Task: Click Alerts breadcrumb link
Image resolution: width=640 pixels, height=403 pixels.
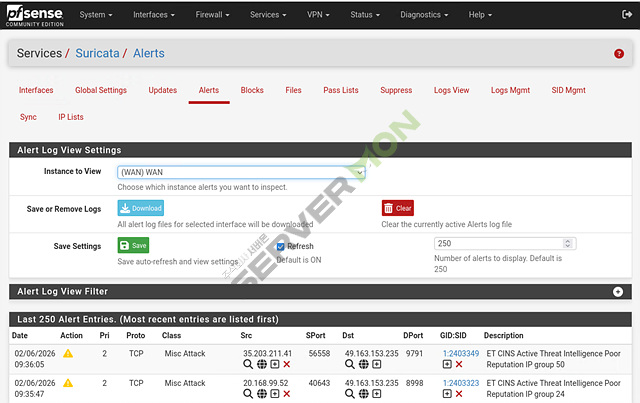Action: tap(149, 53)
